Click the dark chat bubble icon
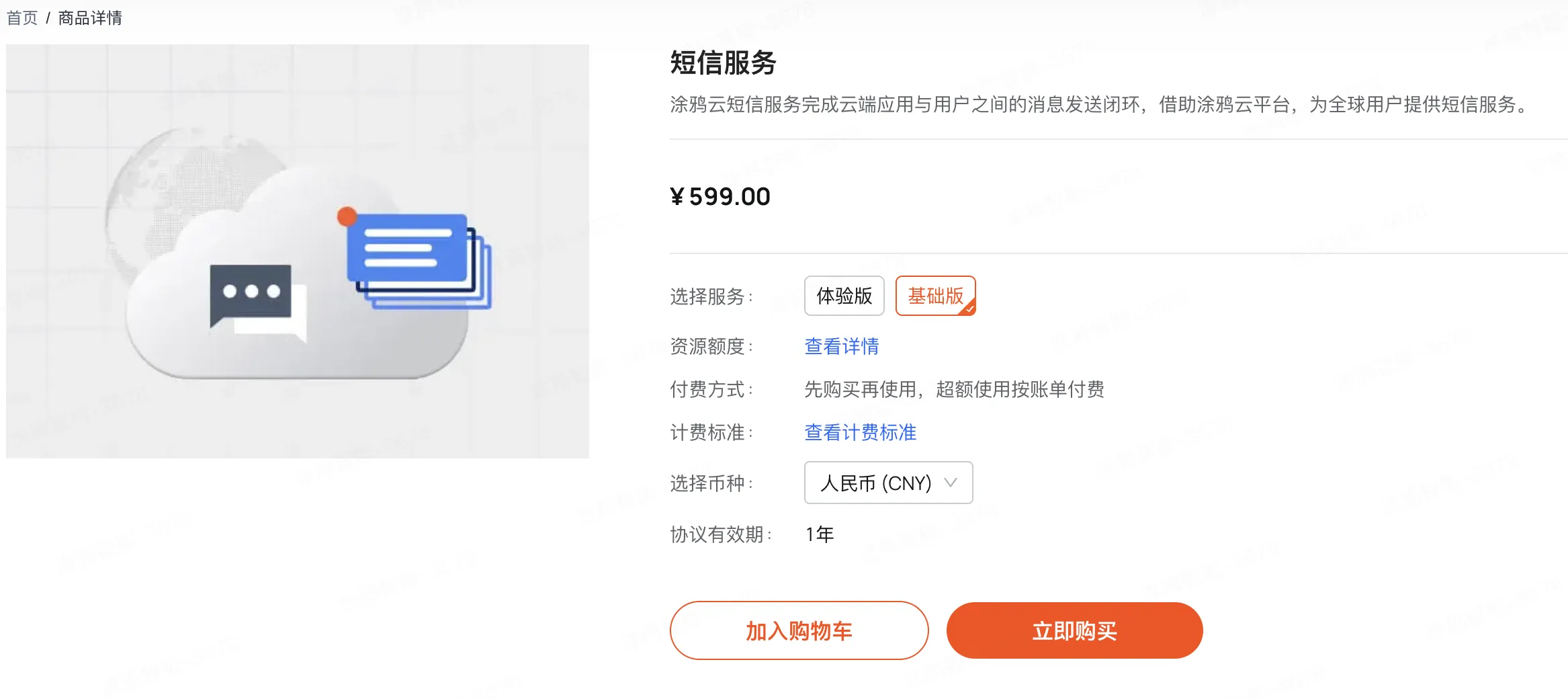Screen dimensions: 1568x699 [x=251, y=293]
